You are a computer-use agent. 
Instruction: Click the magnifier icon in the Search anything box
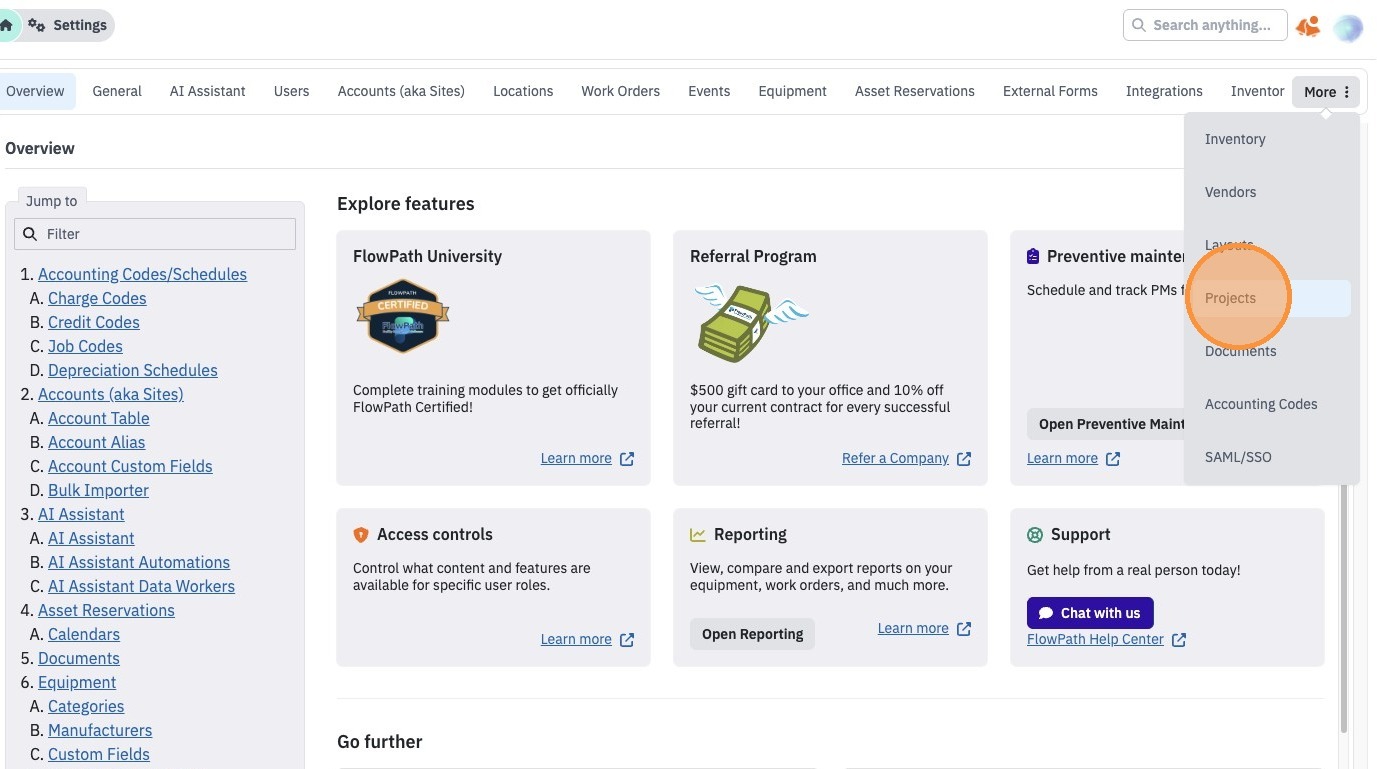[x=1139, y=25]
